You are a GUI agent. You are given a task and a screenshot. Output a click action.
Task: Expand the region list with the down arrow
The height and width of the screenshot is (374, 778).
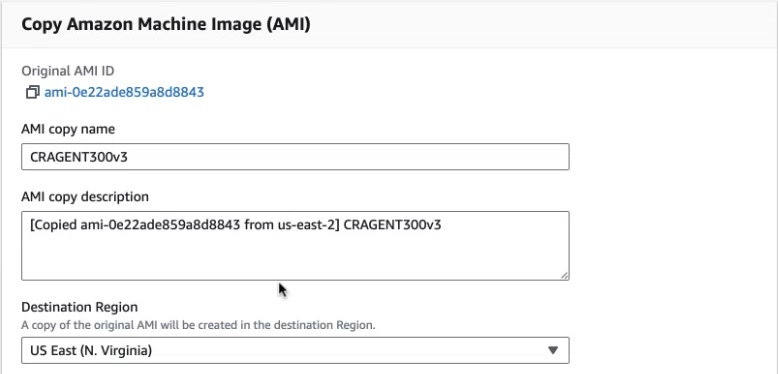[x=553, y=350]
